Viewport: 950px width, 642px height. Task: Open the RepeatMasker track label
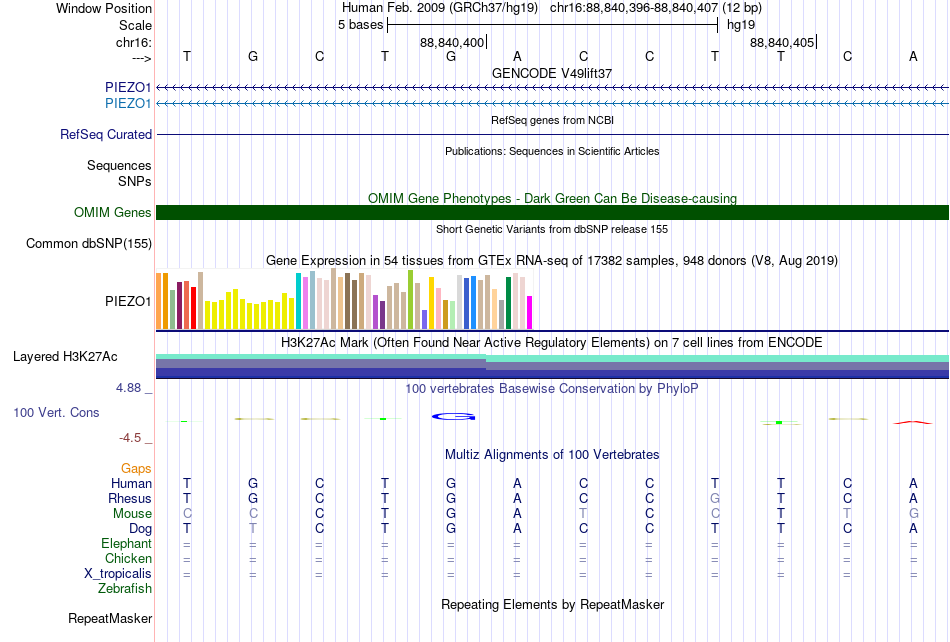pos(110,618)
